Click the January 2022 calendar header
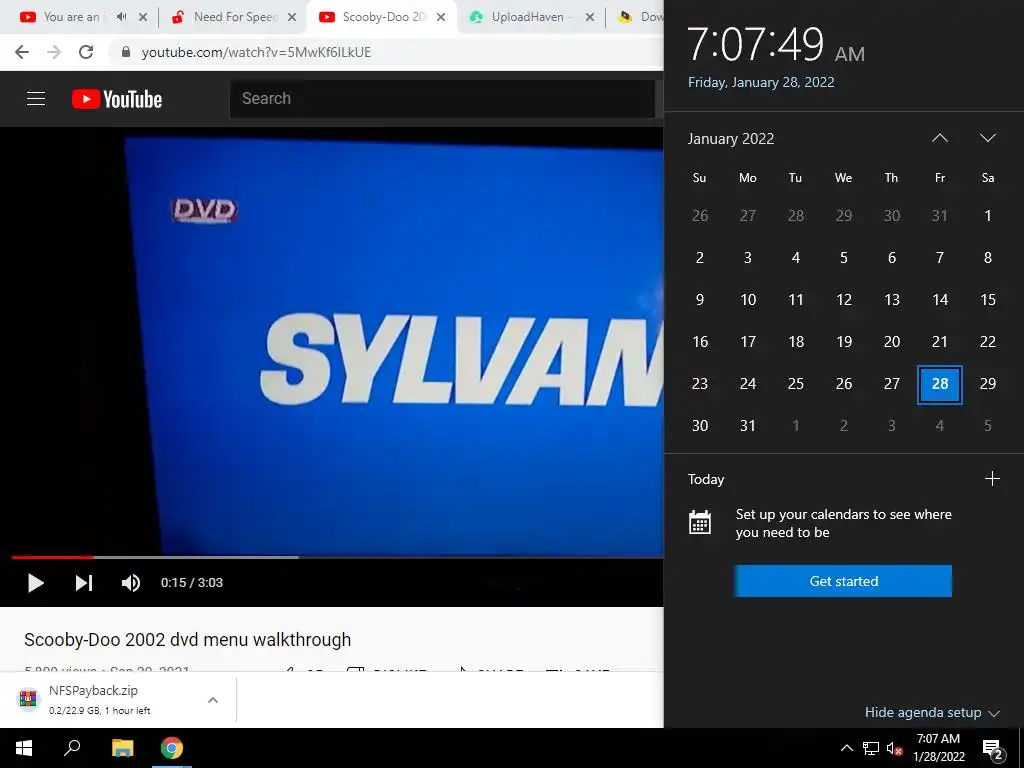 731,139
